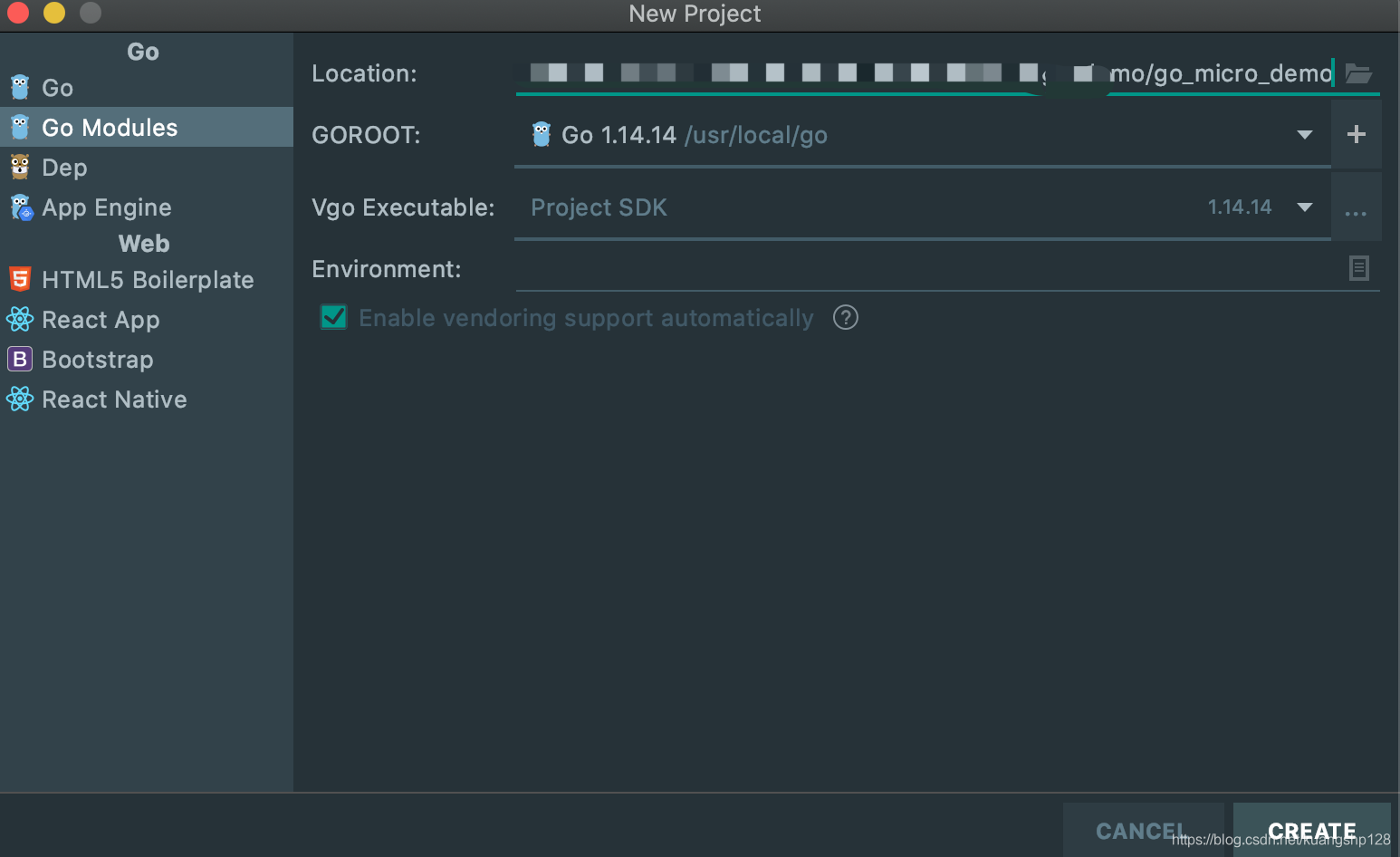The width and height of the screenshot is (1400, 857).
Task: Select Go Modules project type
Action: (146, 128)
